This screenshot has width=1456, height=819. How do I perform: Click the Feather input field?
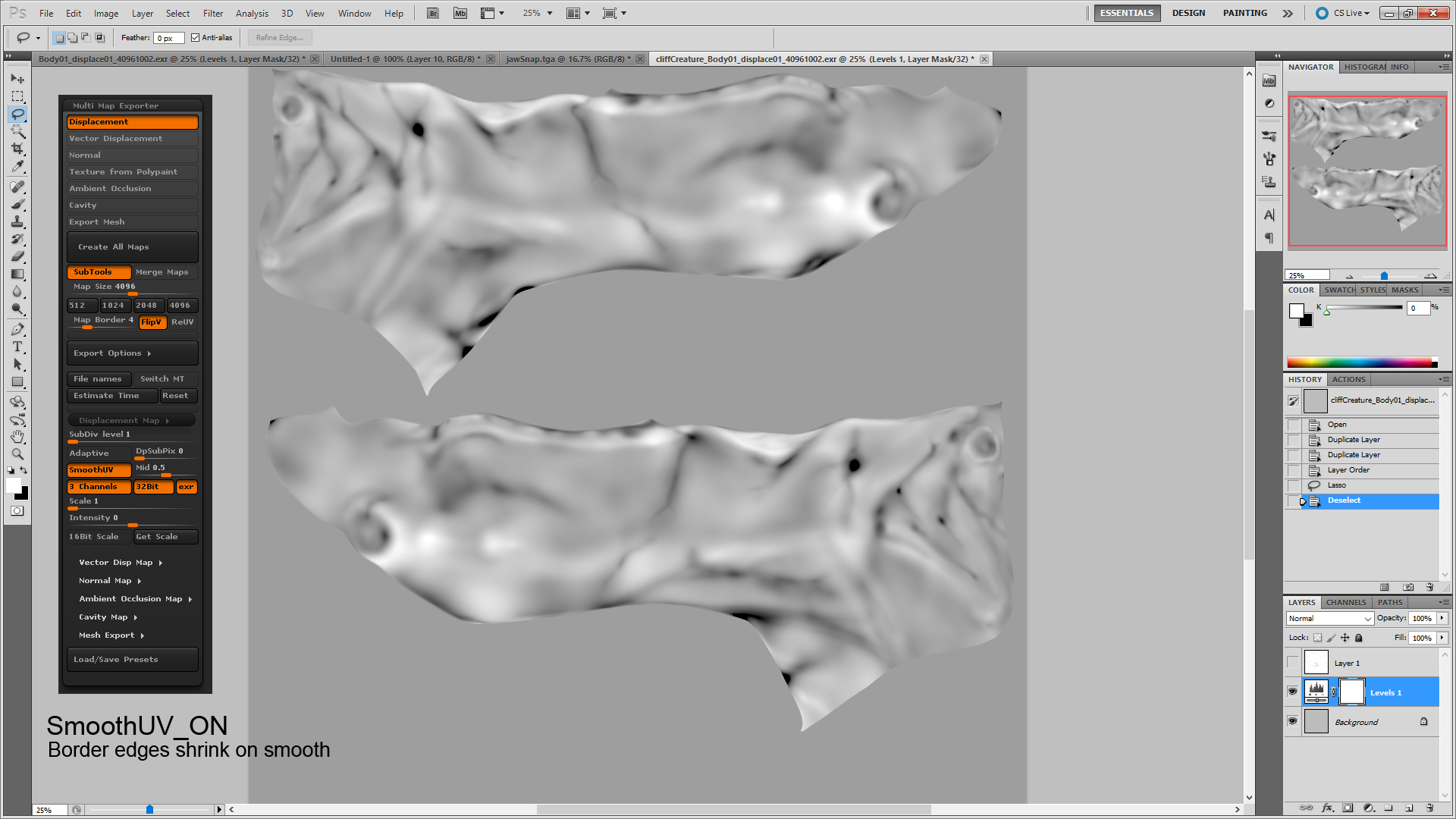pyautogui.click(x=168, y=38)
